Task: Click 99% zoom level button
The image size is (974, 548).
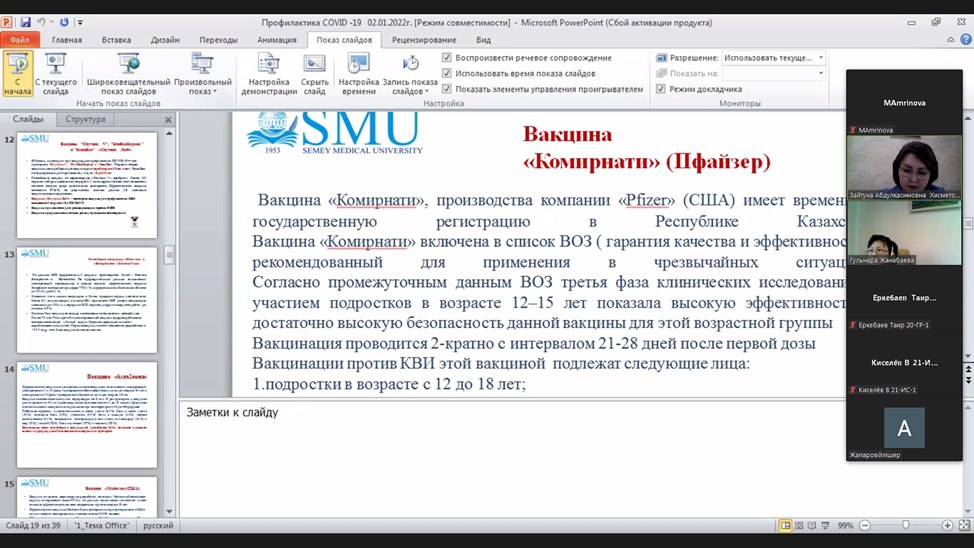Action: (845, 526)
